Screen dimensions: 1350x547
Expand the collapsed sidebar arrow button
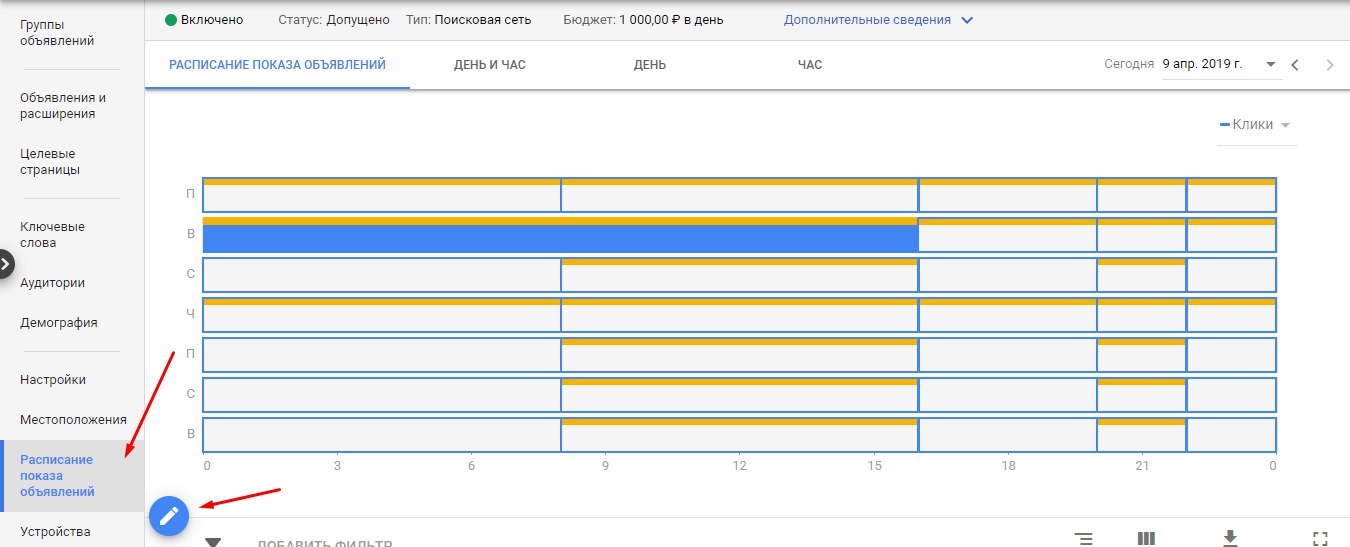[6, 264]
